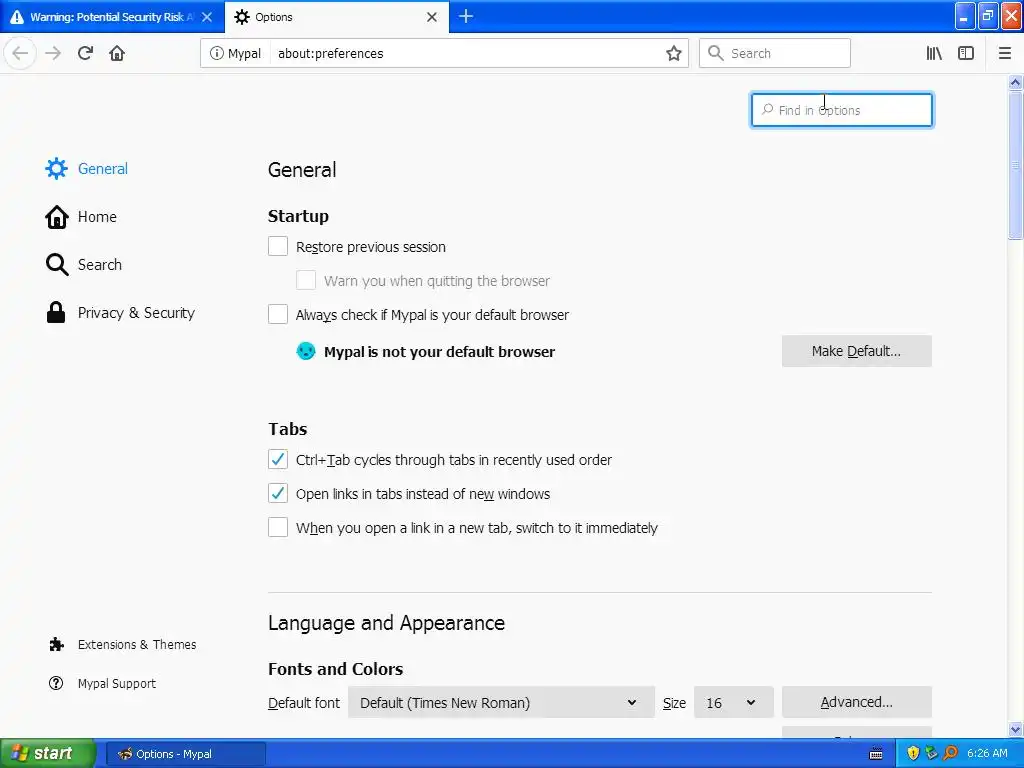This screenshot has width=1024, height=768.
Task: Go back with the back arrow button
Action: (20, 53)
